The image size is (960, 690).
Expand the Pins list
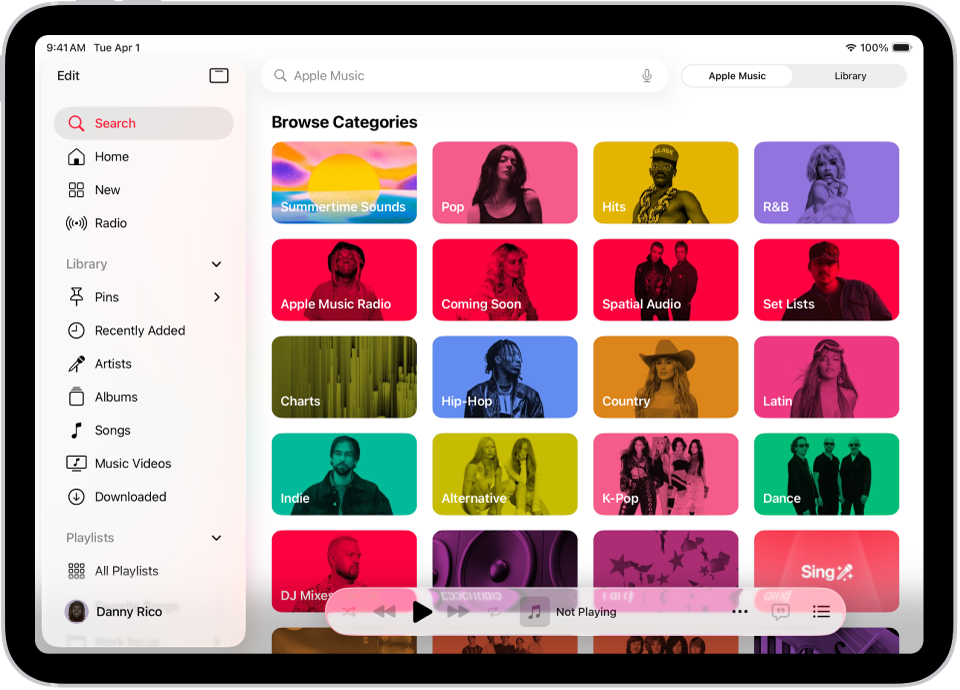(216, 297)
